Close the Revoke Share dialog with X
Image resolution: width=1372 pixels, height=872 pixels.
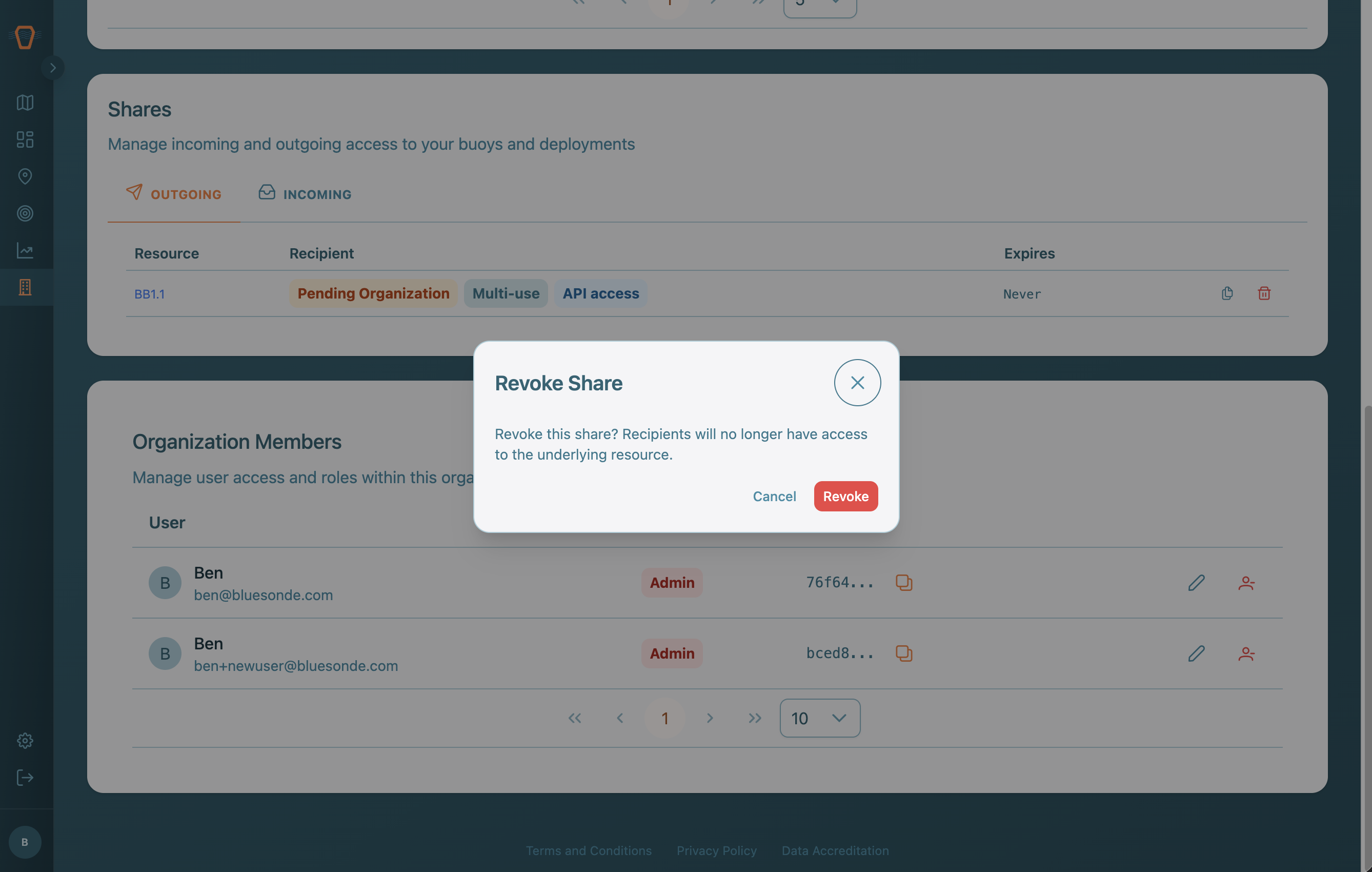[857, 383]
